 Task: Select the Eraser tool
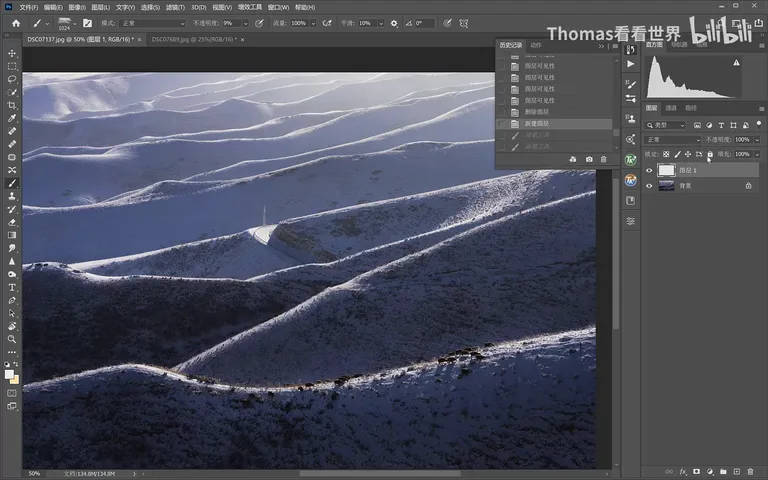coord(12,222)
